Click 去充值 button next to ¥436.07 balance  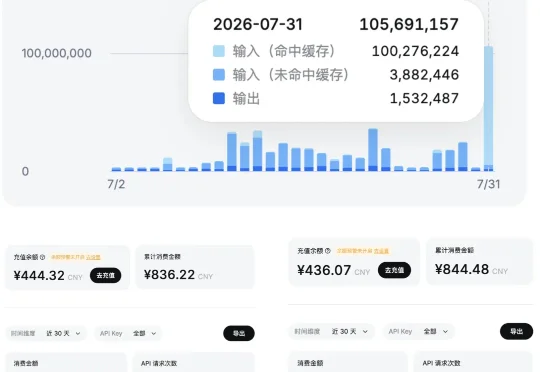[x=394, y=270]
